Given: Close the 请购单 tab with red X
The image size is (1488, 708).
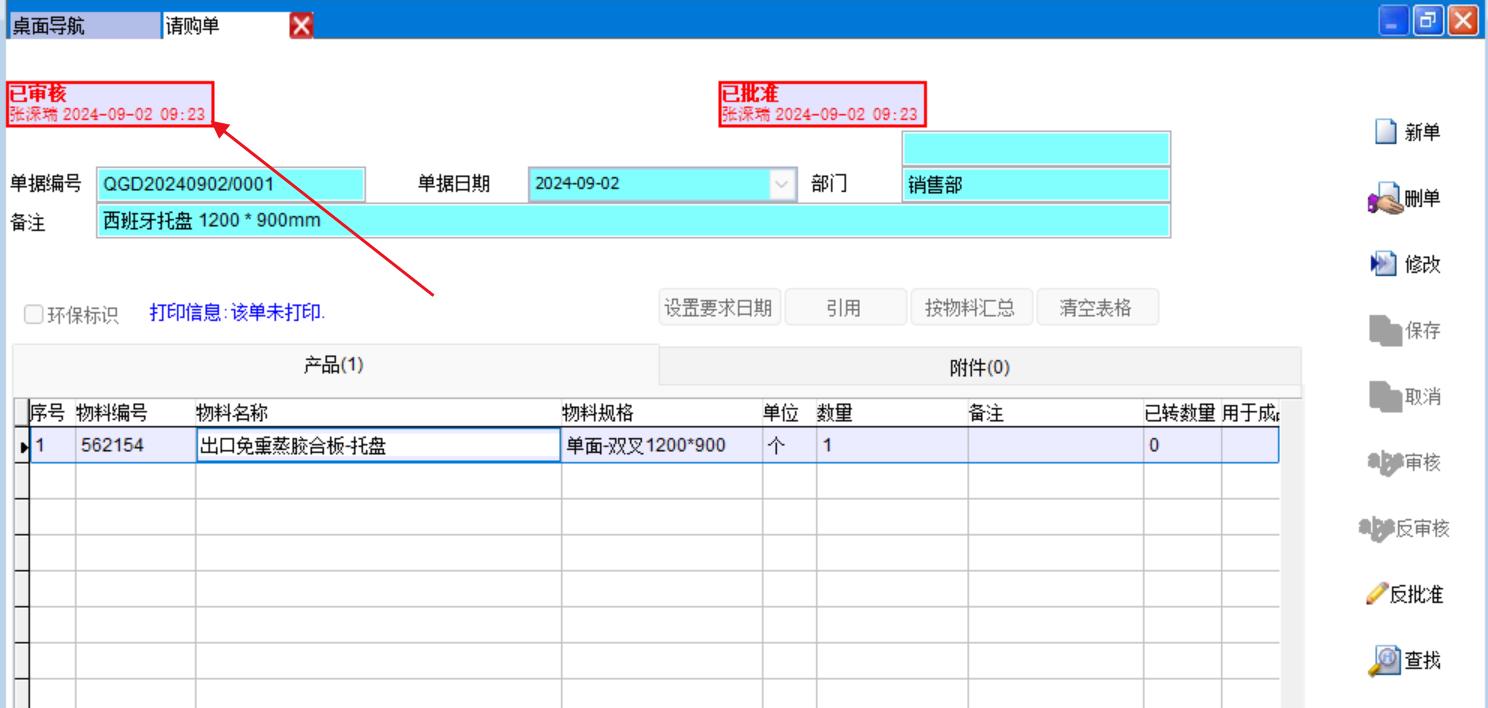Looking at the screenshot, I should (298, 28).
